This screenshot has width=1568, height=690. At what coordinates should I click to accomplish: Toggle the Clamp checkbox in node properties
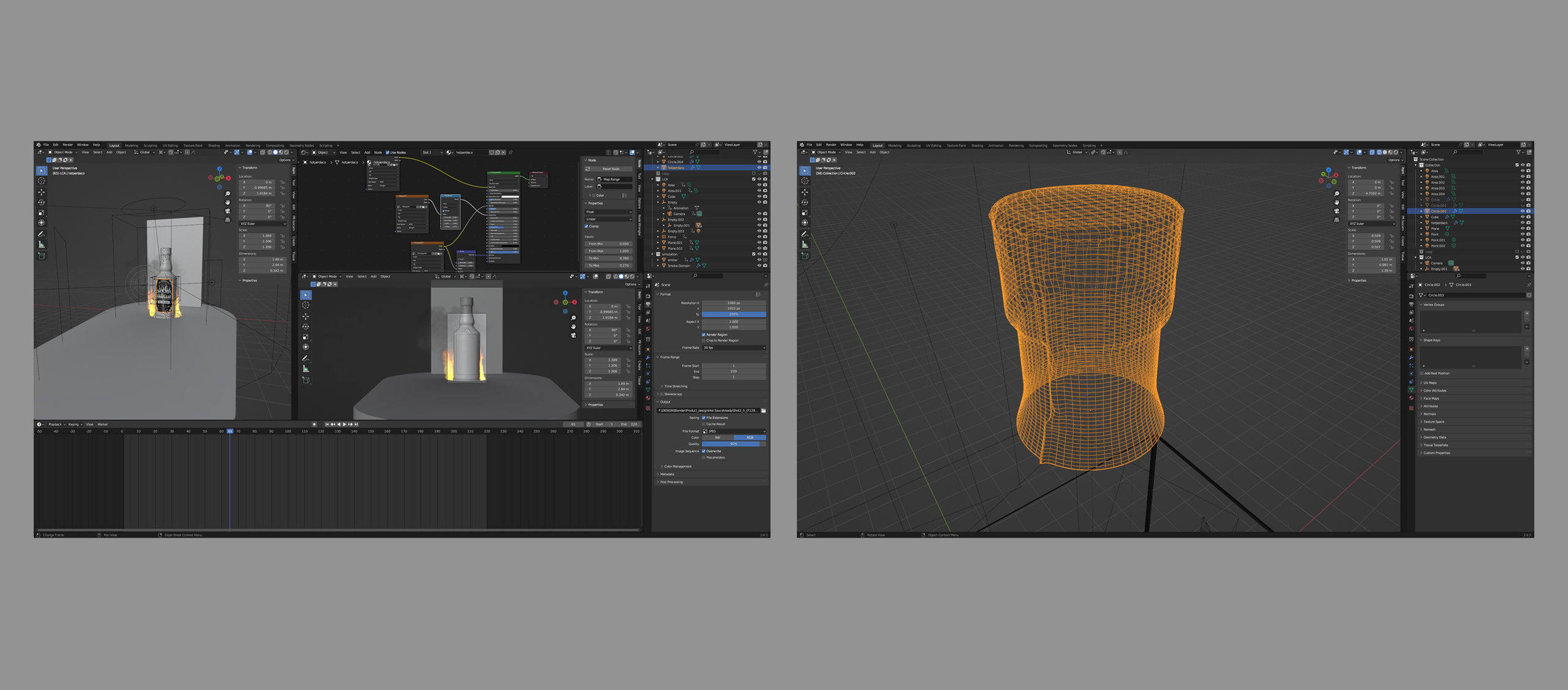[587, 226]
